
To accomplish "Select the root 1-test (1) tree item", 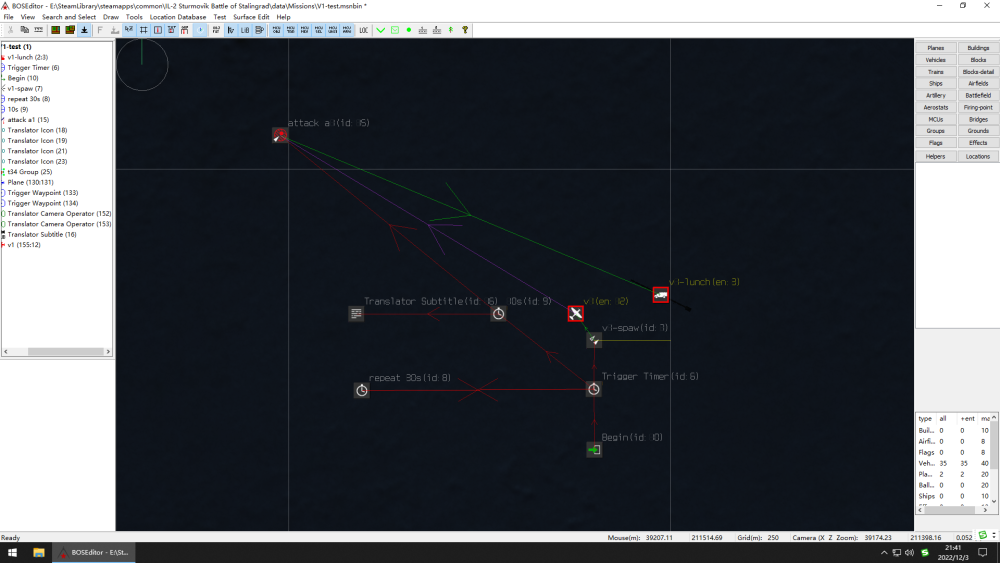I will (17, 47).
